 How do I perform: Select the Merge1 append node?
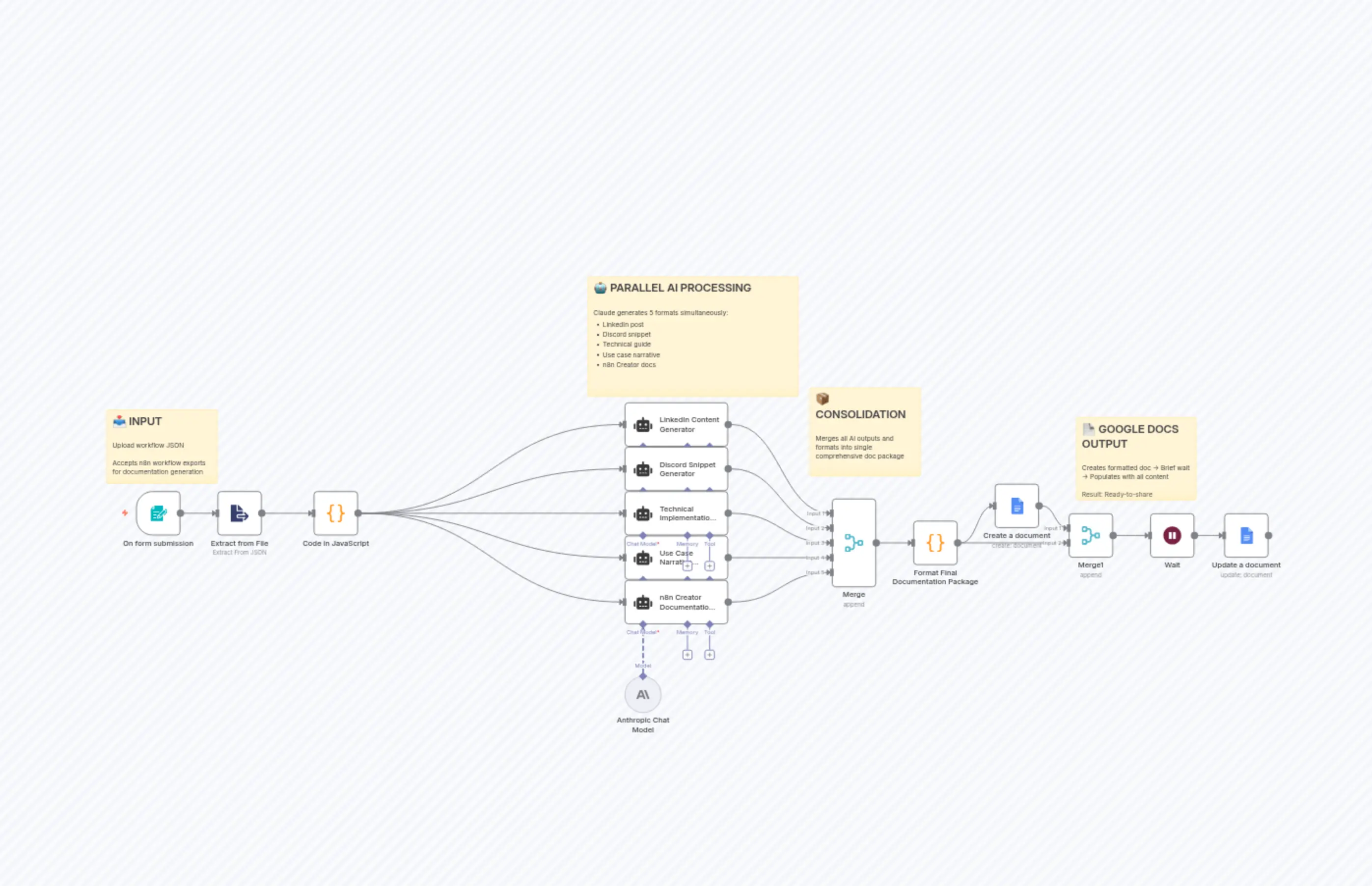[1091, 535]
